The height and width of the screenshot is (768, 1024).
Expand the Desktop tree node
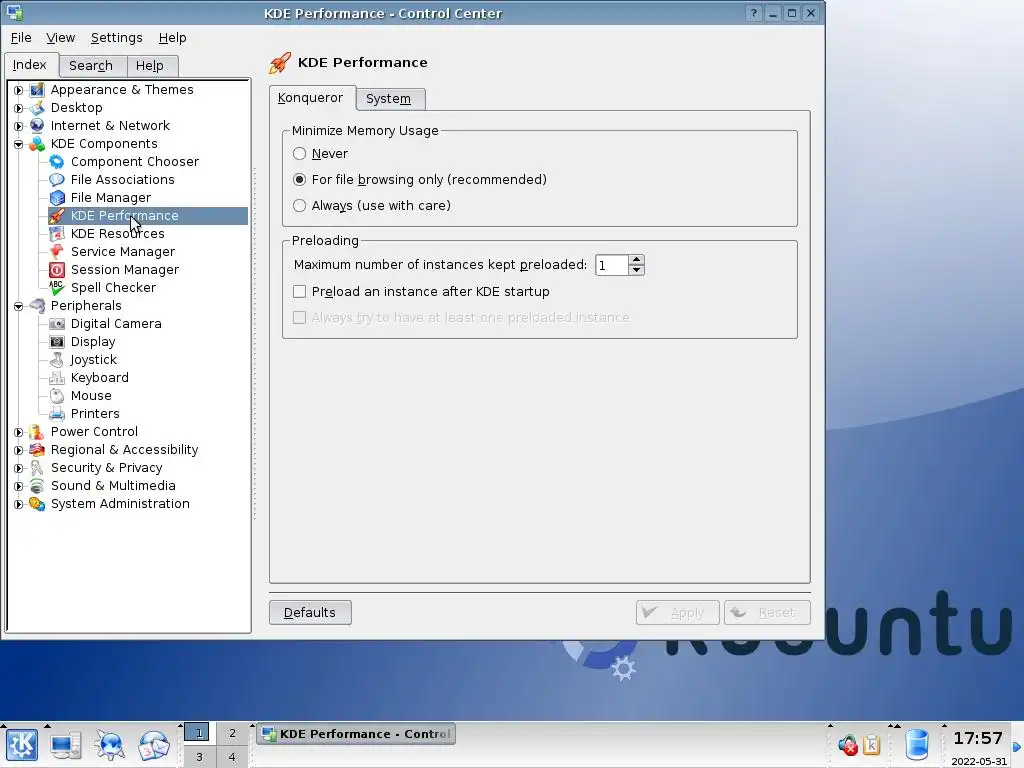point(18,108)
